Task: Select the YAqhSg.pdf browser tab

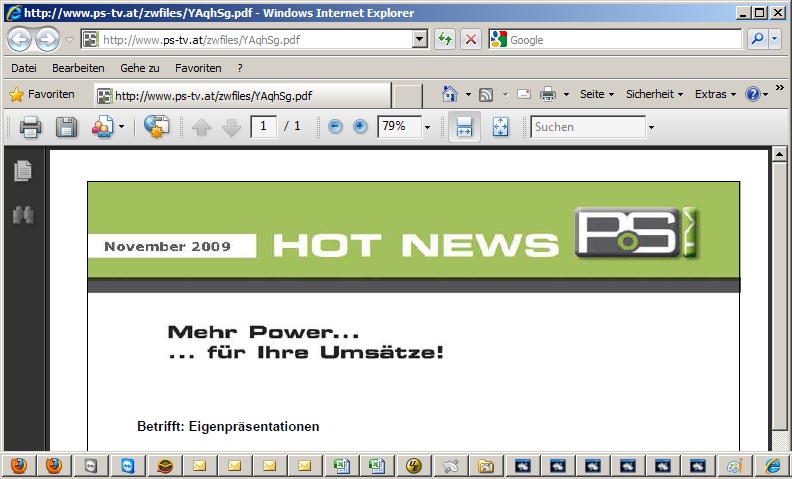Action: pyautogui.click(x=242, y=95)
